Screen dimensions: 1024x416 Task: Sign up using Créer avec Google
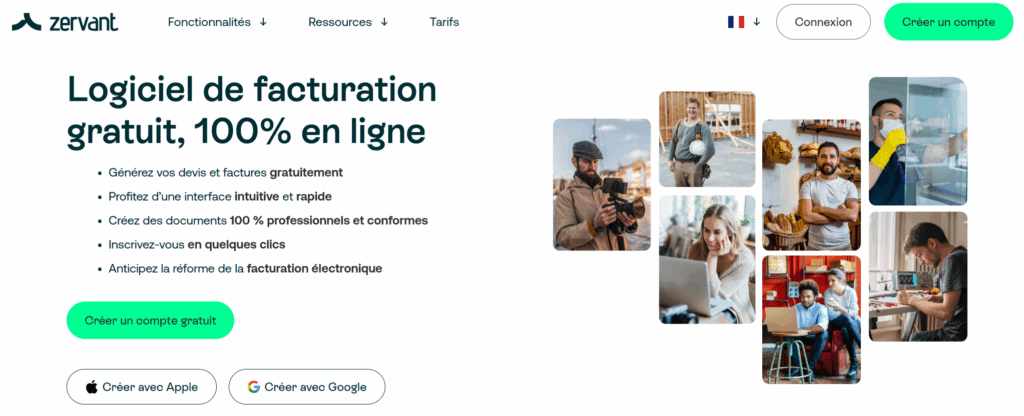pos(306,387)
